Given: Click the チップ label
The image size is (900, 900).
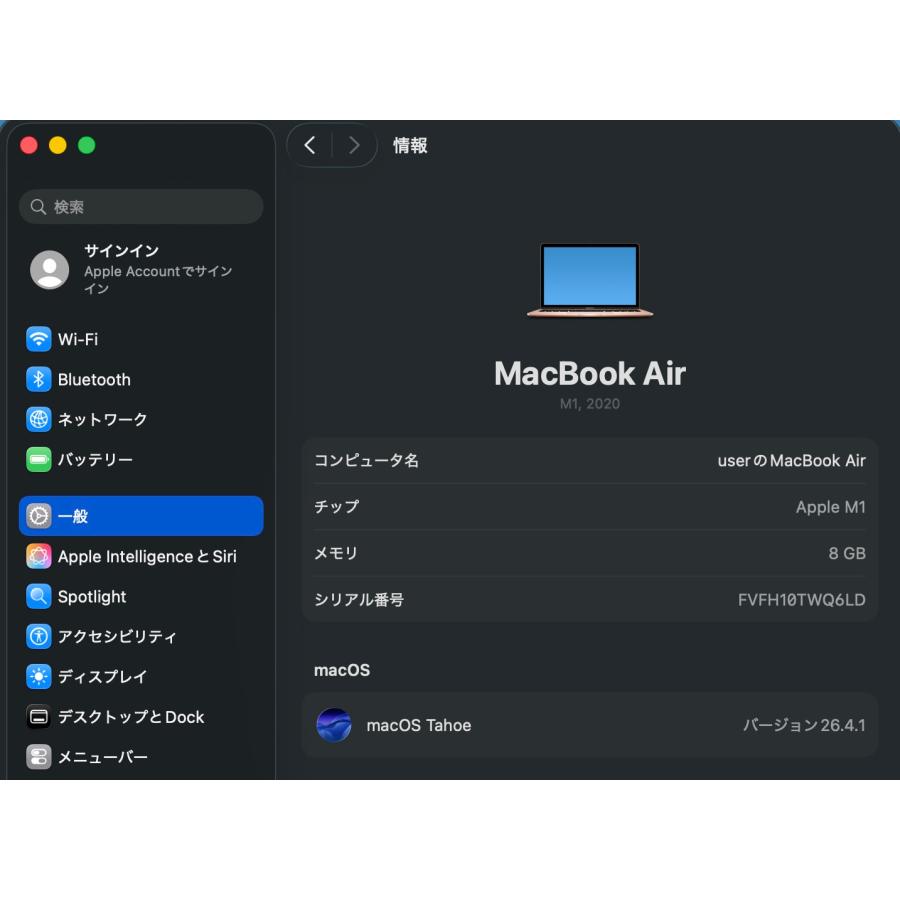Looking at the screenshot, I should coord(336,507).
